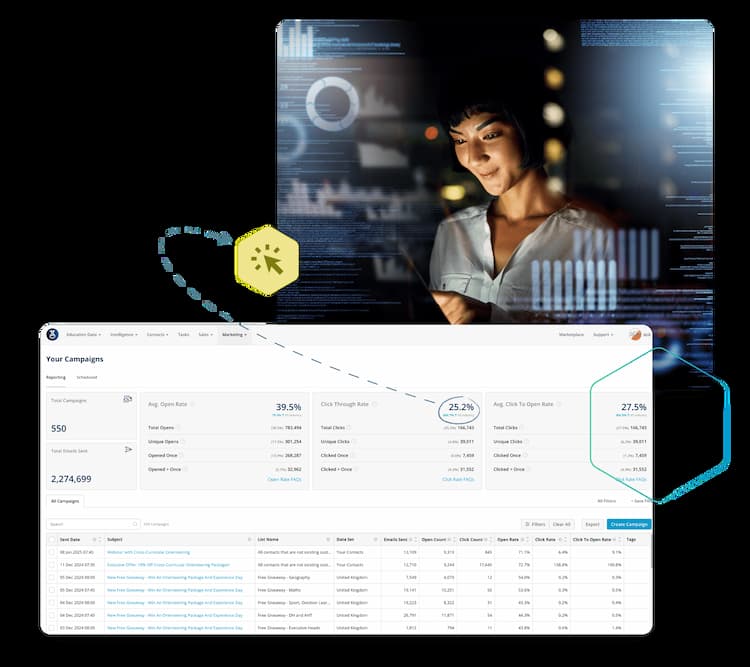
Task: Expand the Marketing menu dropdown
Action: coord(234,335)
